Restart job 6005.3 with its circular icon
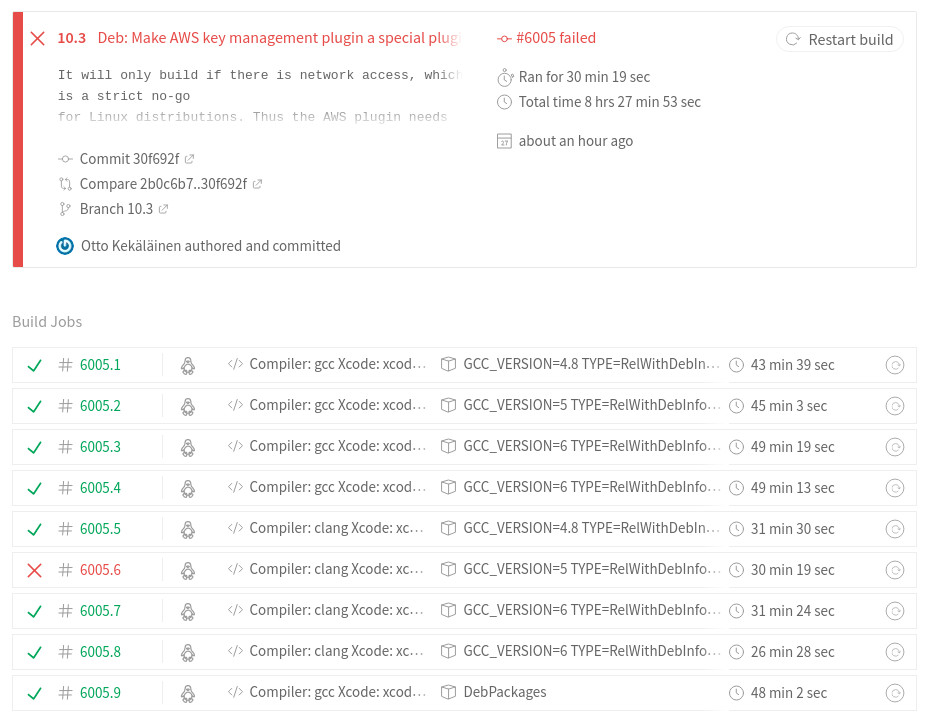Viewport: 927px width, 724px height. [895, 447]
